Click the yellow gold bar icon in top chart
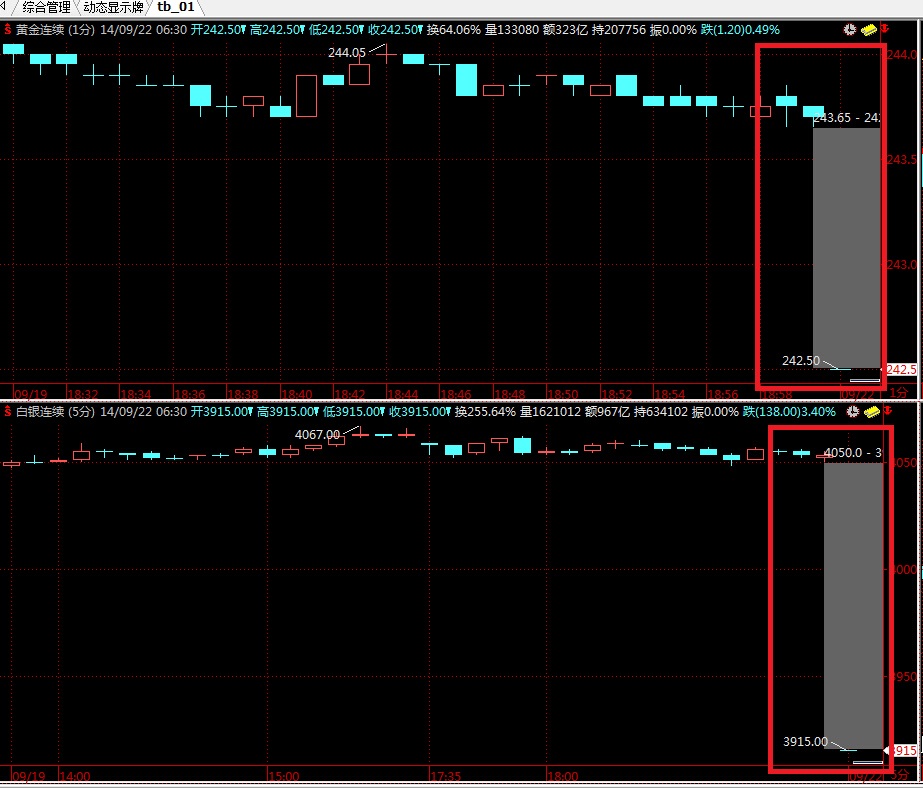 [x=868, y=30]
